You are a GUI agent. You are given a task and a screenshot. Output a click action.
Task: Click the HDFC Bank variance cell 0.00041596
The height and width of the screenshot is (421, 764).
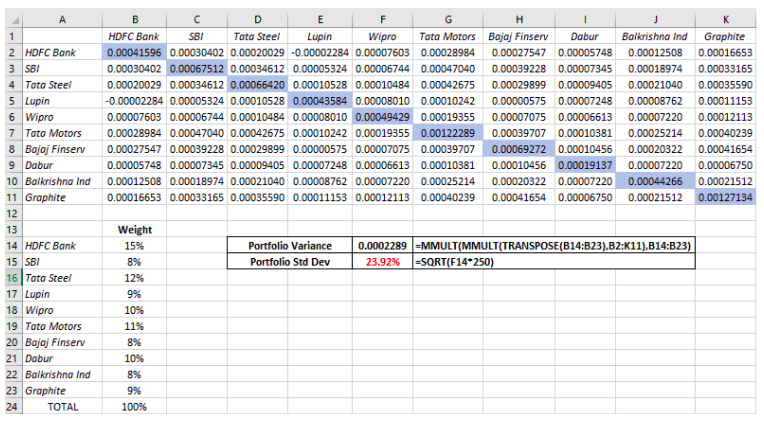coord(135,52)
